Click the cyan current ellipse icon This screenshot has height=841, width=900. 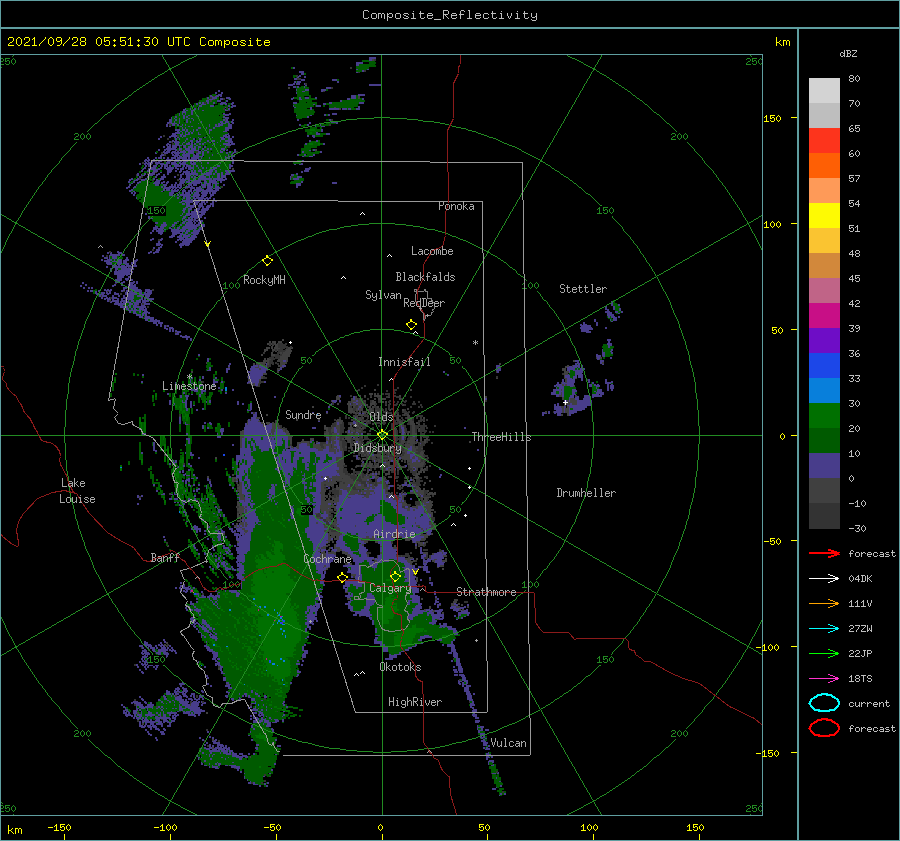click(x=824, y=703)
